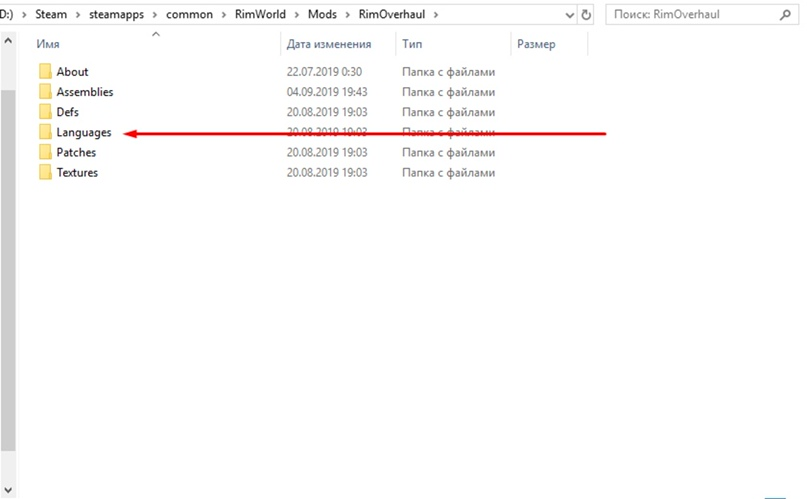The image size is (807, 499).
Task: Click RimOverhaul in the breadcrumb path
Action: pos(392,14)
